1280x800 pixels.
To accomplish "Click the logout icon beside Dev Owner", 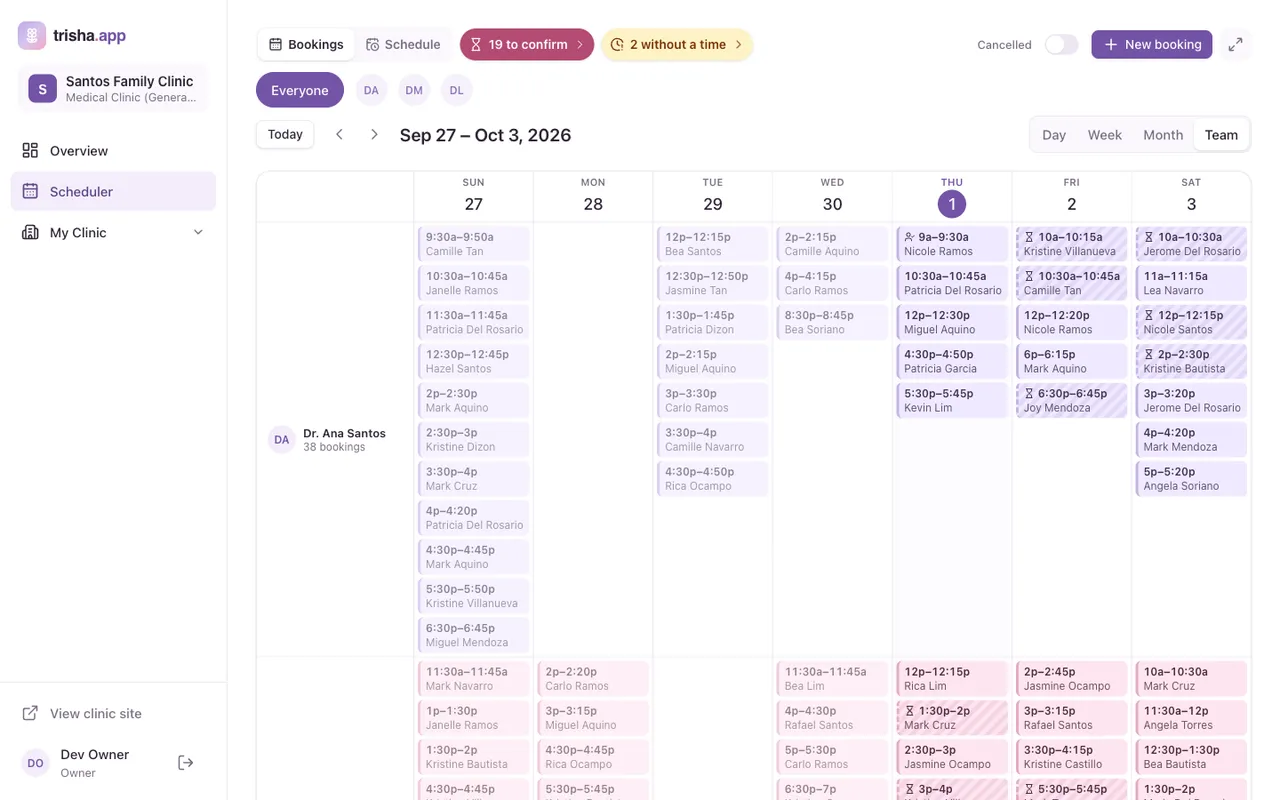I will pyautogui.click(x=185, y=763).
